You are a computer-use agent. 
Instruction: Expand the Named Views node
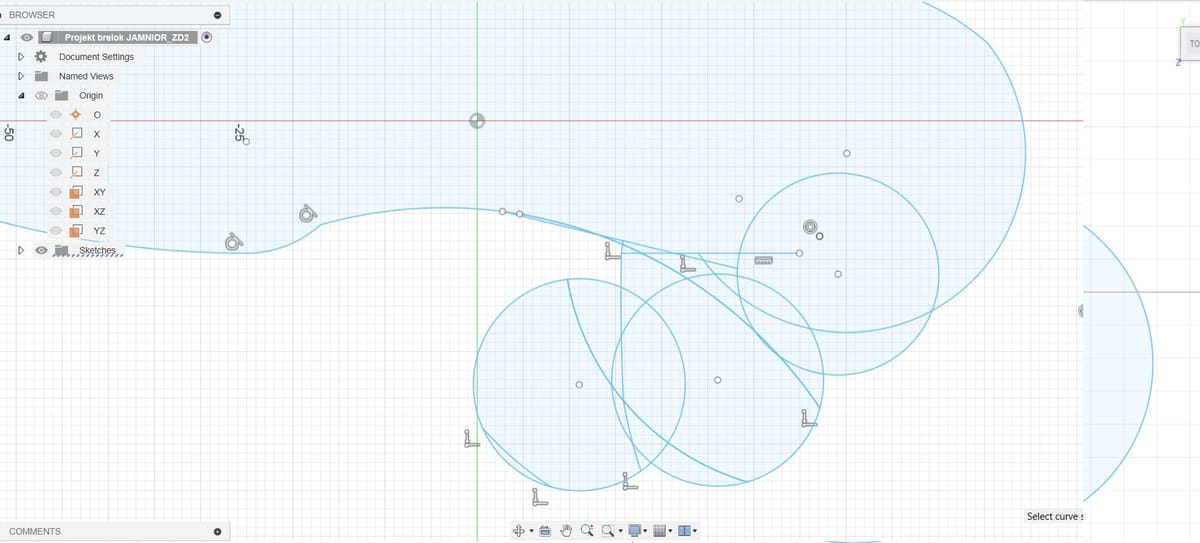pyautogui.click(x=21, y=76)
